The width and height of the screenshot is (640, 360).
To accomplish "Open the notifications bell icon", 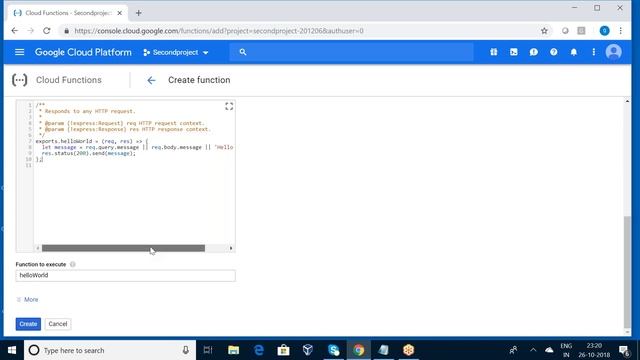I will pyautogui.click(x=574, y=52).
